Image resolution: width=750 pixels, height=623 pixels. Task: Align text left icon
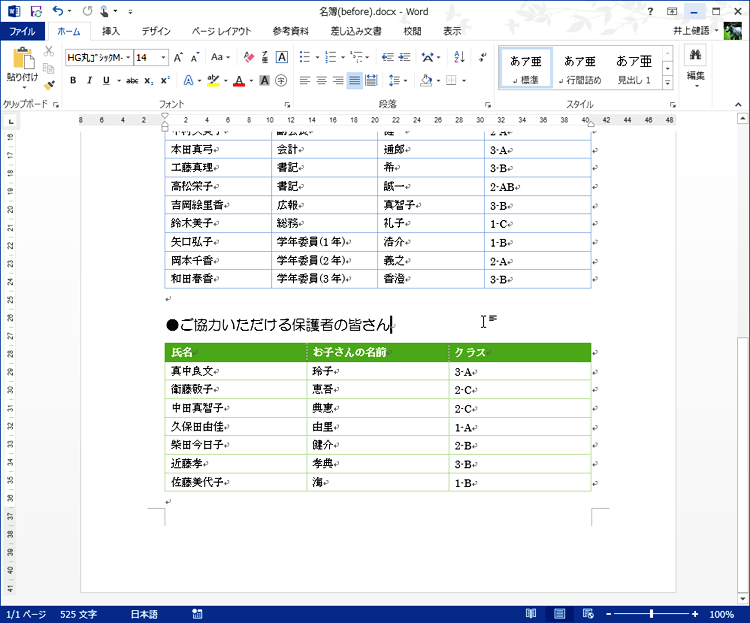pos(305,80)
